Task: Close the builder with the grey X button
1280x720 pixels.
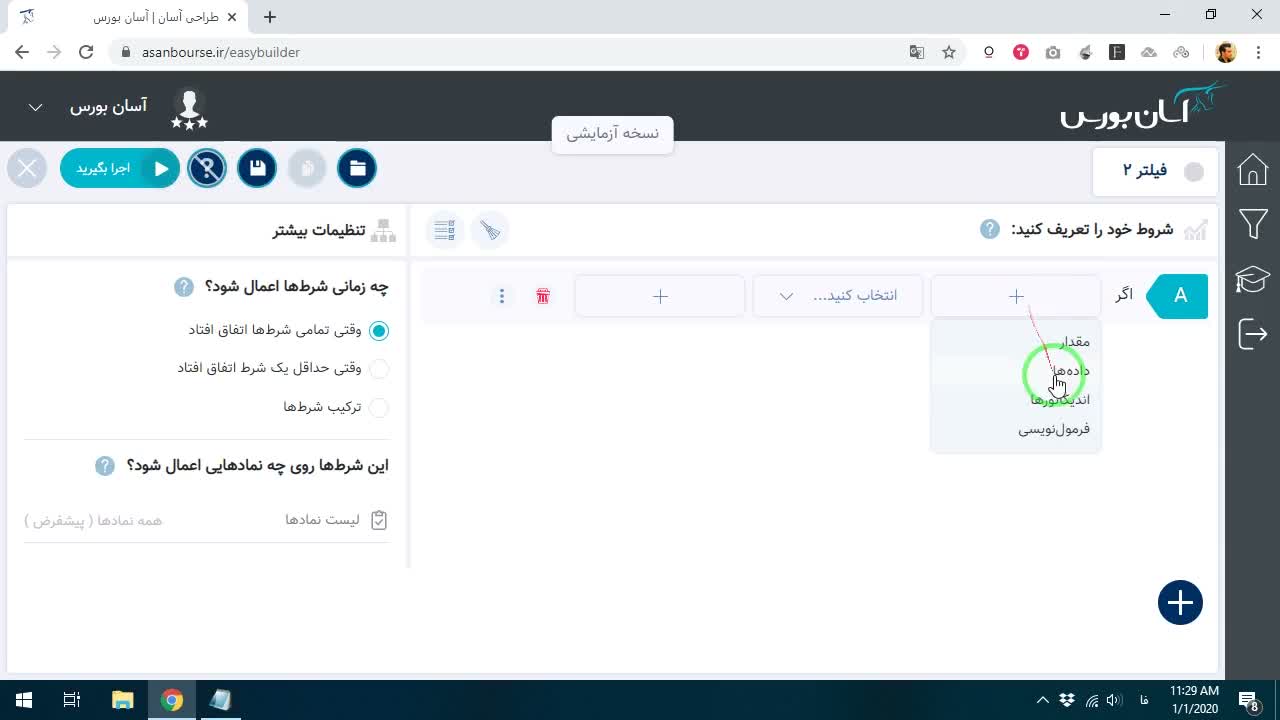Action: [x=27, y=168]
